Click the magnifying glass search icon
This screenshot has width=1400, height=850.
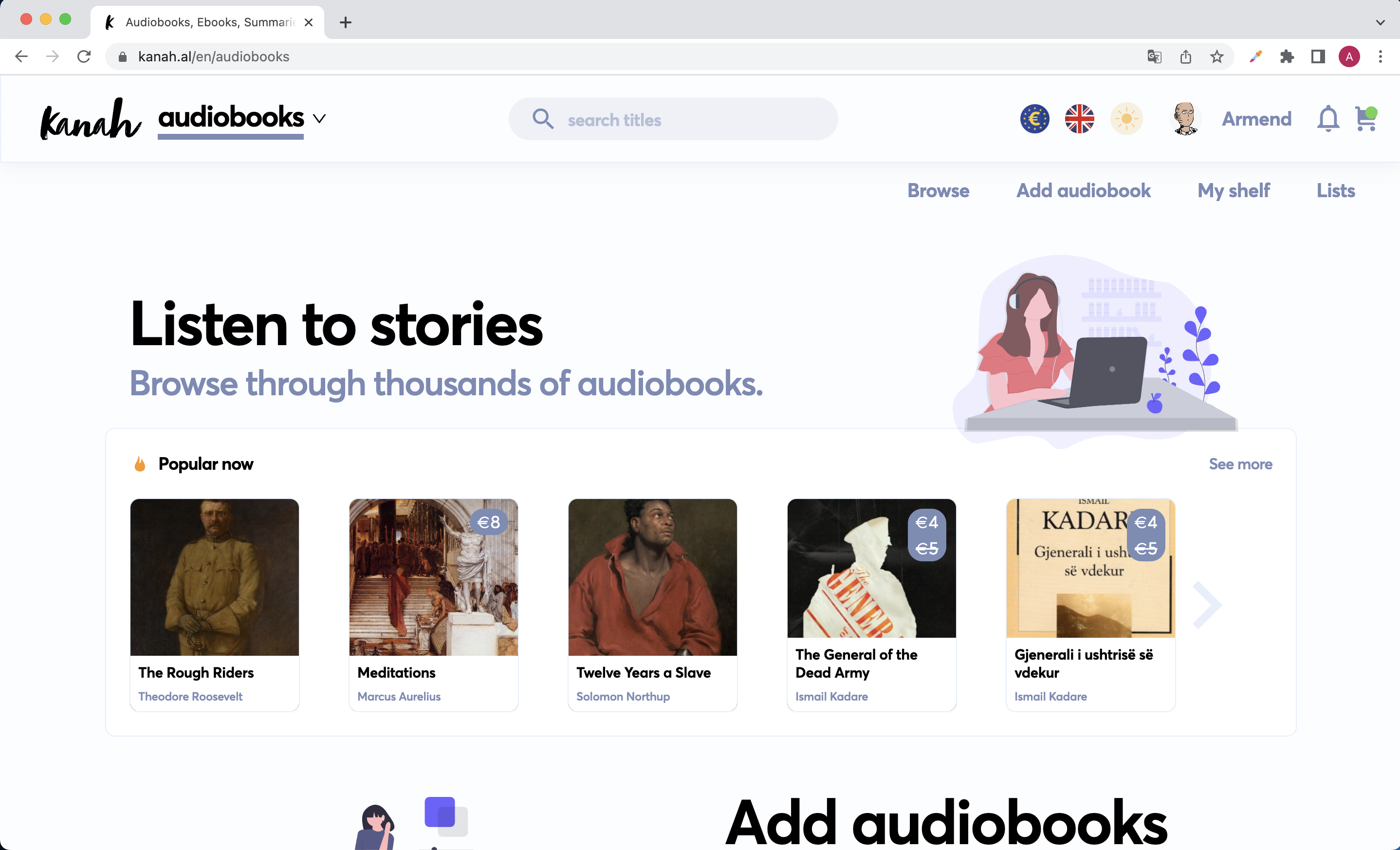tap(543, 119)
